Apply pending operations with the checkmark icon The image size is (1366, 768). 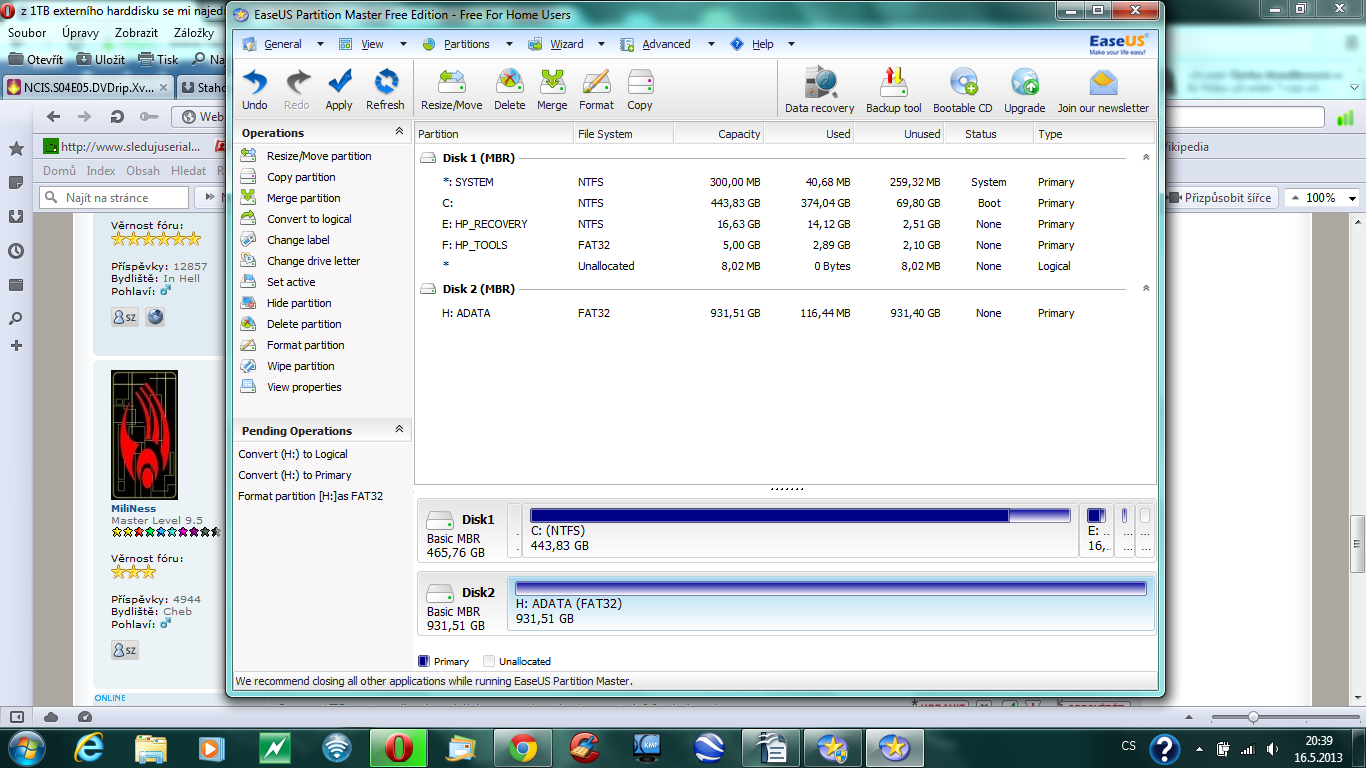tap(339, 89)
